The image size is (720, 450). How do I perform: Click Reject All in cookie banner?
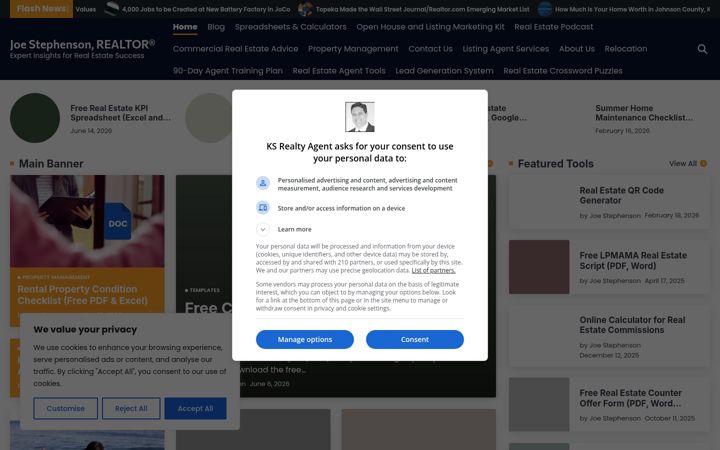[131, 408]
